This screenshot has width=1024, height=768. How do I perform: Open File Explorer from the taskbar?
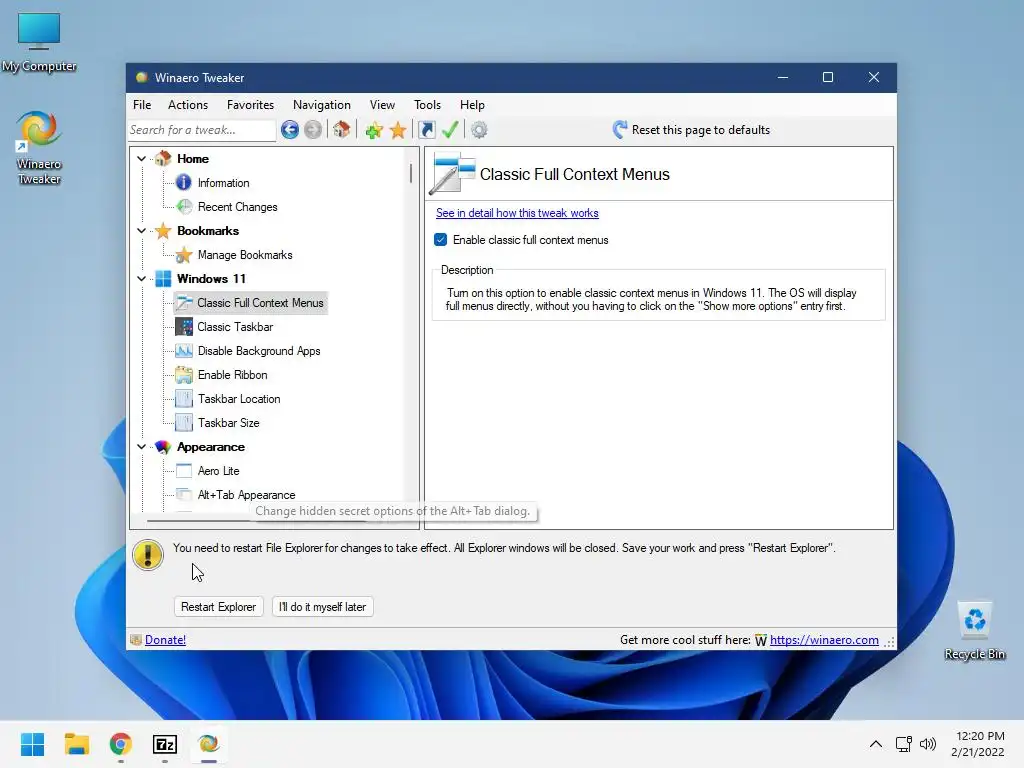76,744
